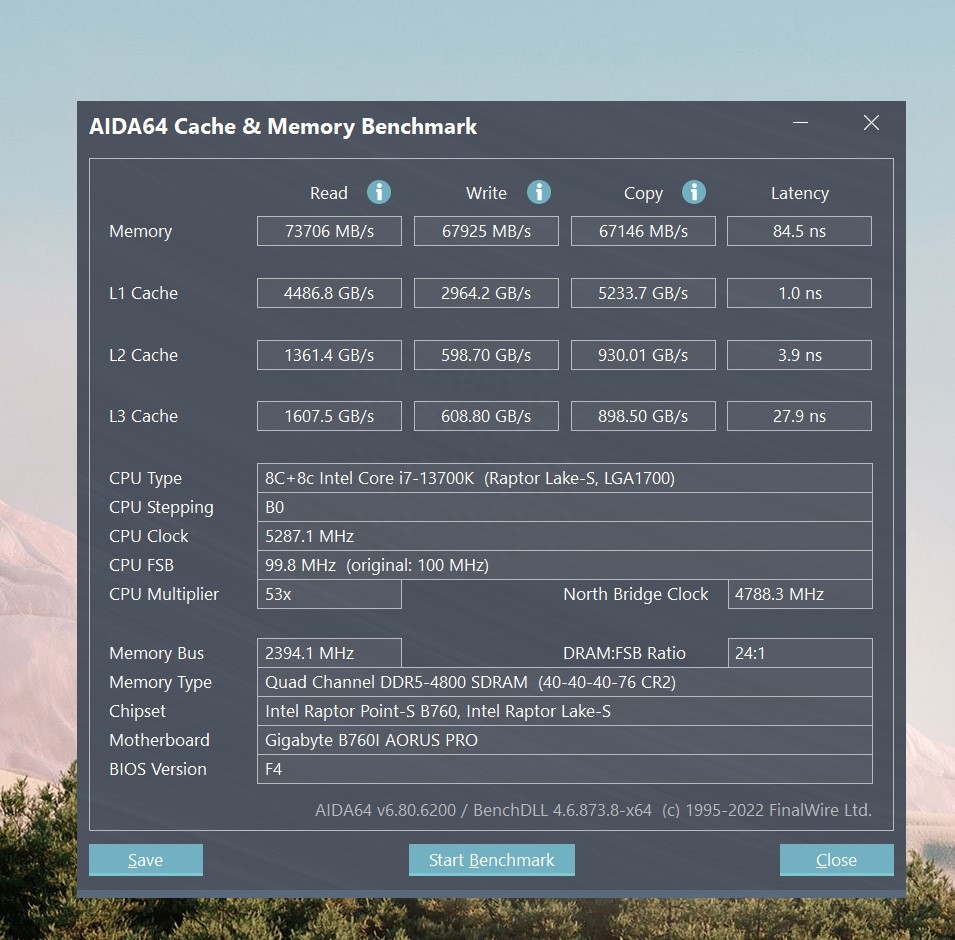Viewport: 955px width, 940px height.
Task: Click BIOS Version value F4
Action: (x=565, y=769)
